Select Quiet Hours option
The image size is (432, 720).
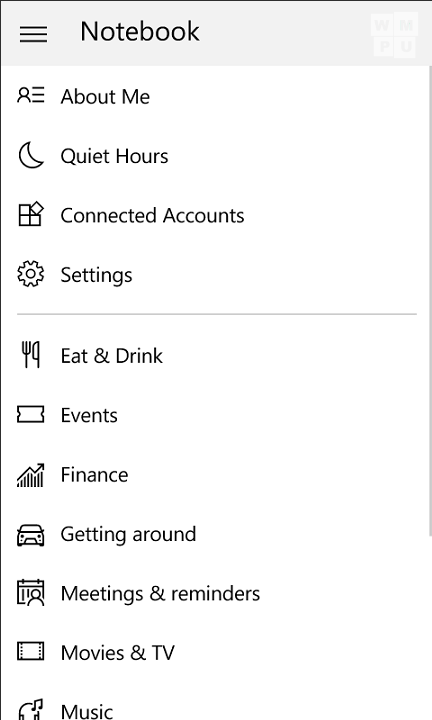pyautogui.click(x=114, y=156)
